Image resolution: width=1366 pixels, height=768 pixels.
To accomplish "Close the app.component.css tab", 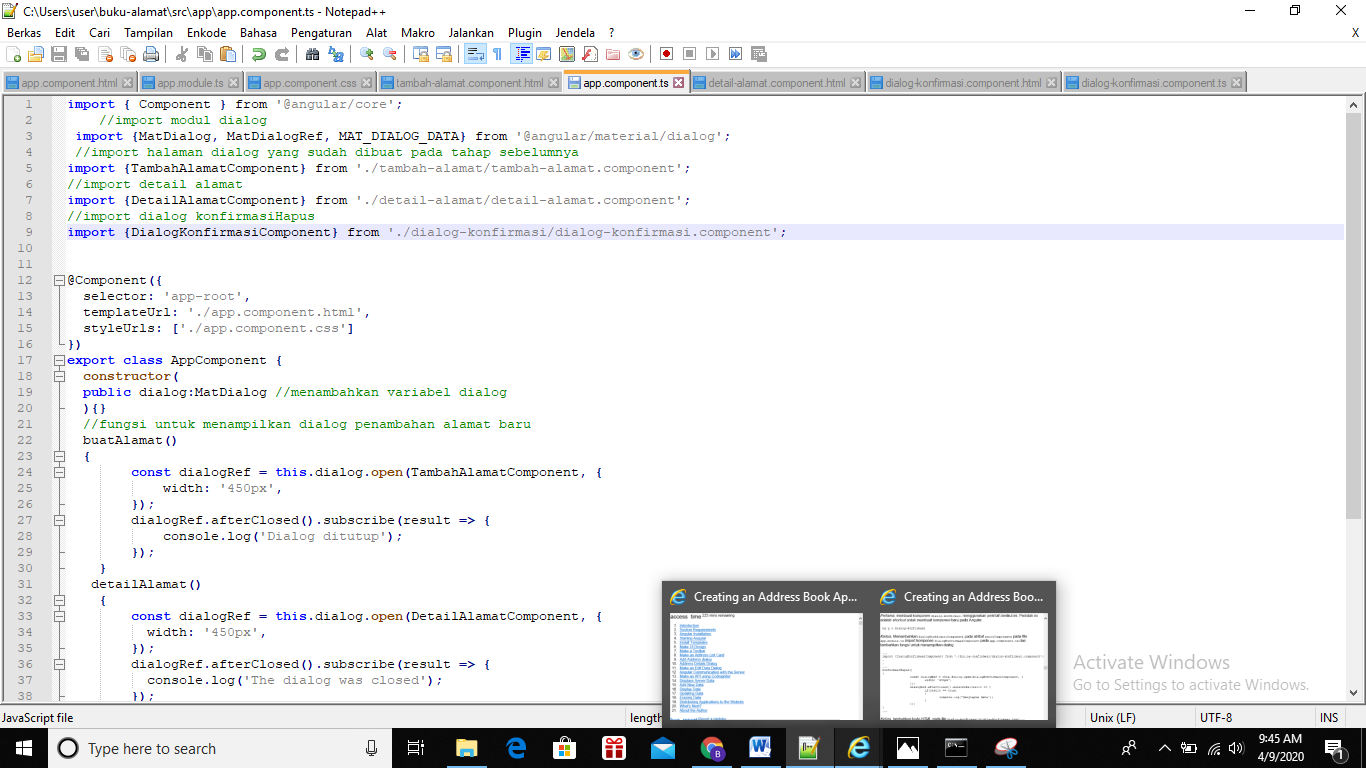I will [x=367, y=83].
